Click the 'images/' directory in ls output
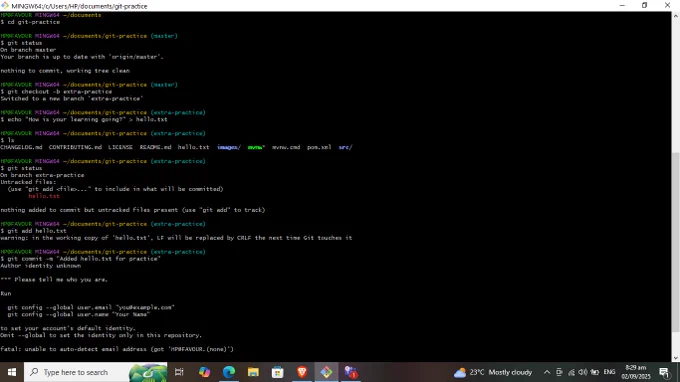Viewport: 680px width, 382px height. [x=229, y=147]
